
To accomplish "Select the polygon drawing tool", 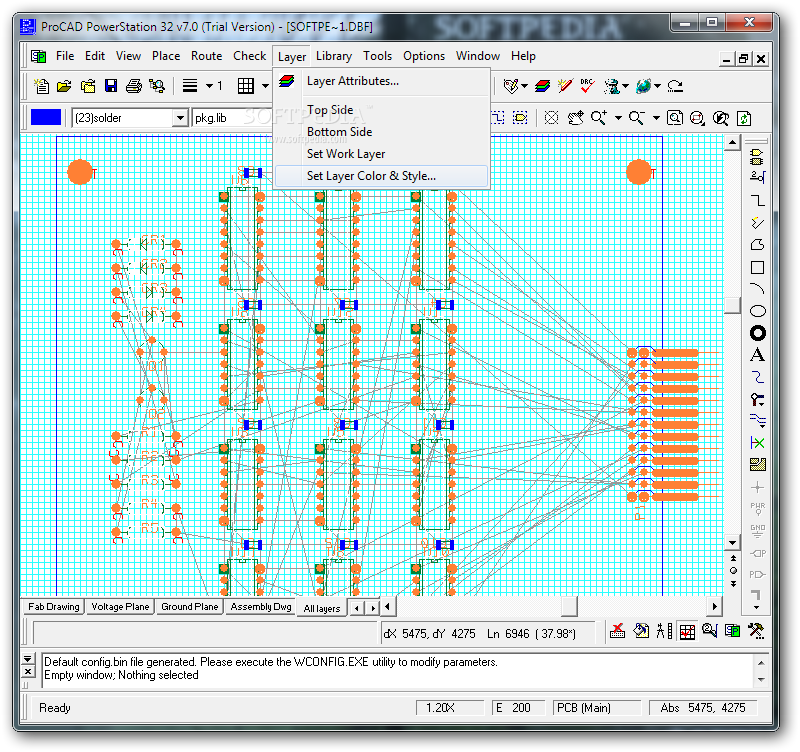I will point(758,244).
